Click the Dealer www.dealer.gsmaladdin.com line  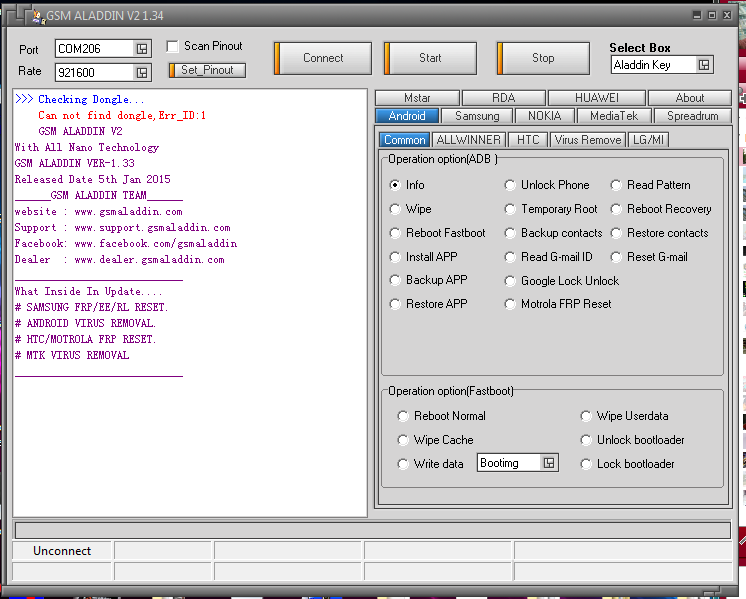pyautogui.click(x=119, y=260)
